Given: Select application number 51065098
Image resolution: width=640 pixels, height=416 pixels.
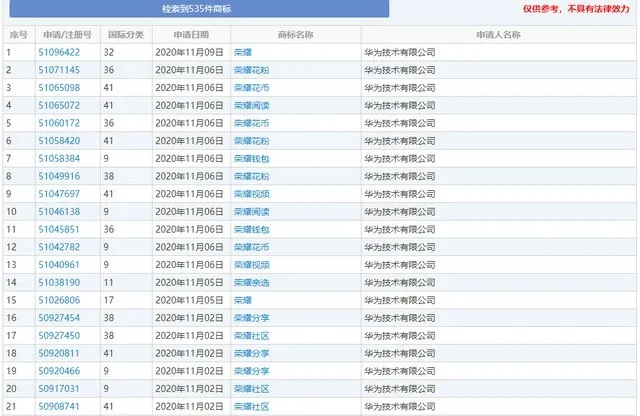Looking at the screenshot, I should (58, 88).
